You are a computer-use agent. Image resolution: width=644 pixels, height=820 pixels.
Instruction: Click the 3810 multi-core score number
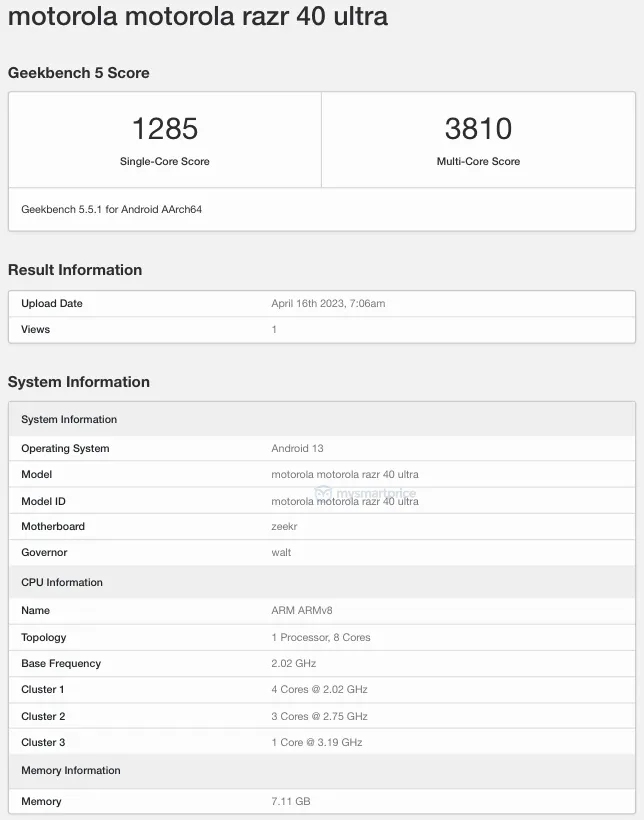click(478, 129)
